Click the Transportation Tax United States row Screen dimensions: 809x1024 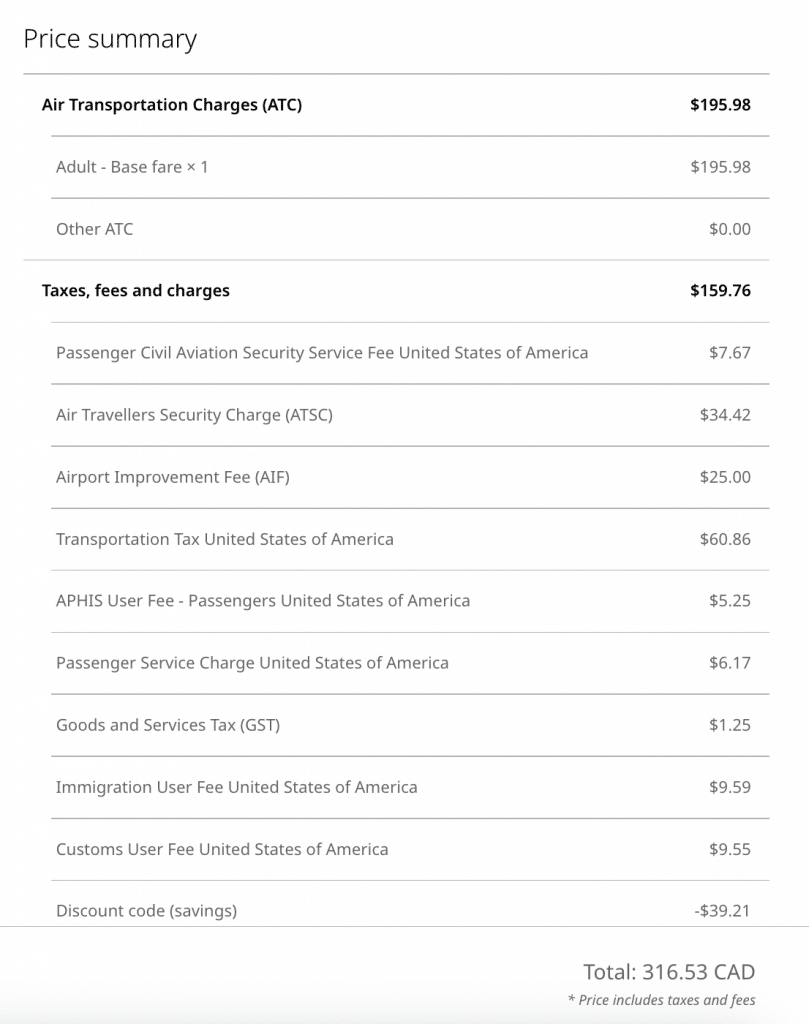225,539
